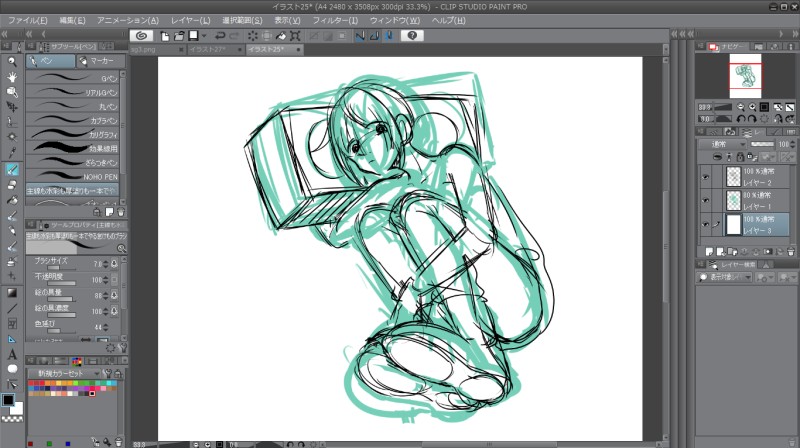Open the 表示対象 layer search dropdown
The image size is (800, 448).
pos(723,277)
